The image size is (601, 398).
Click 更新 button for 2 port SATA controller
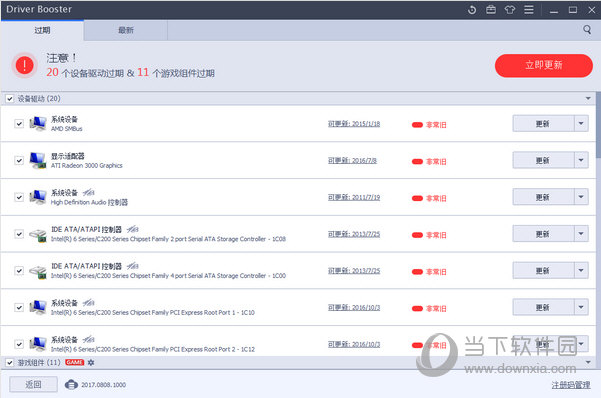tap(543, 234)
